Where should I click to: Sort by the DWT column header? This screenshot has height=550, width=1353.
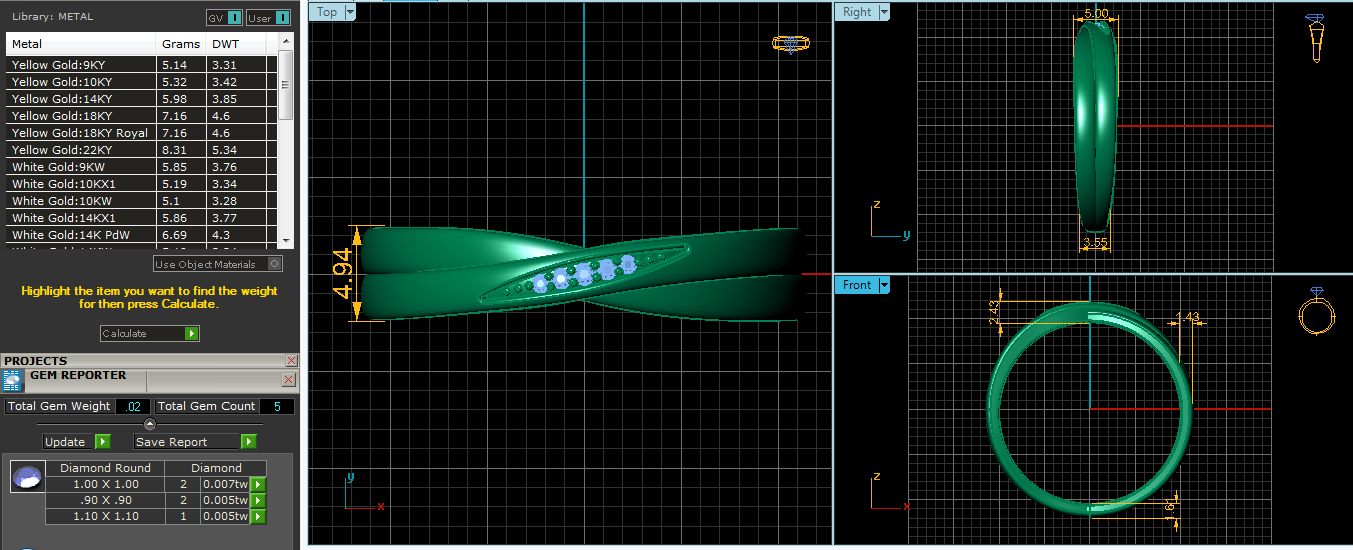click(x=236, y=44)
